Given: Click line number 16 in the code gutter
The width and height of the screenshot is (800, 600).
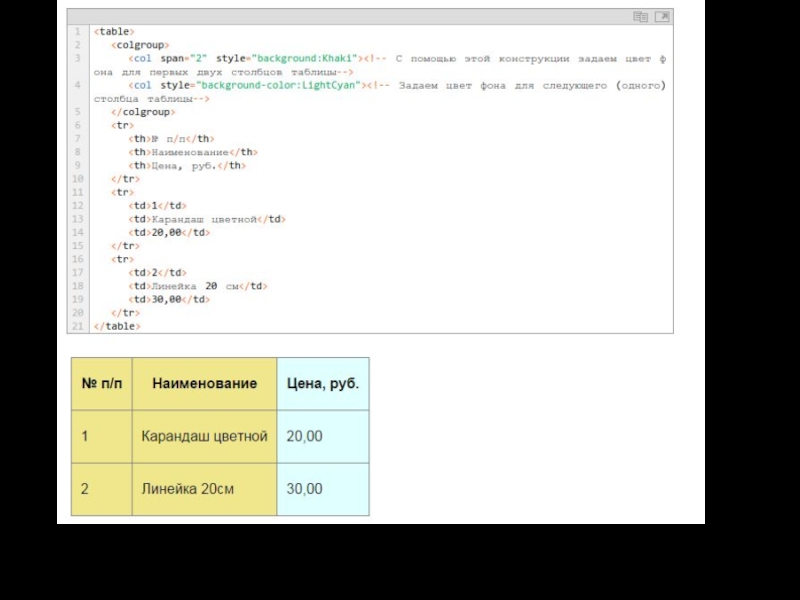Looking at the screenshot, I should 78,259.
